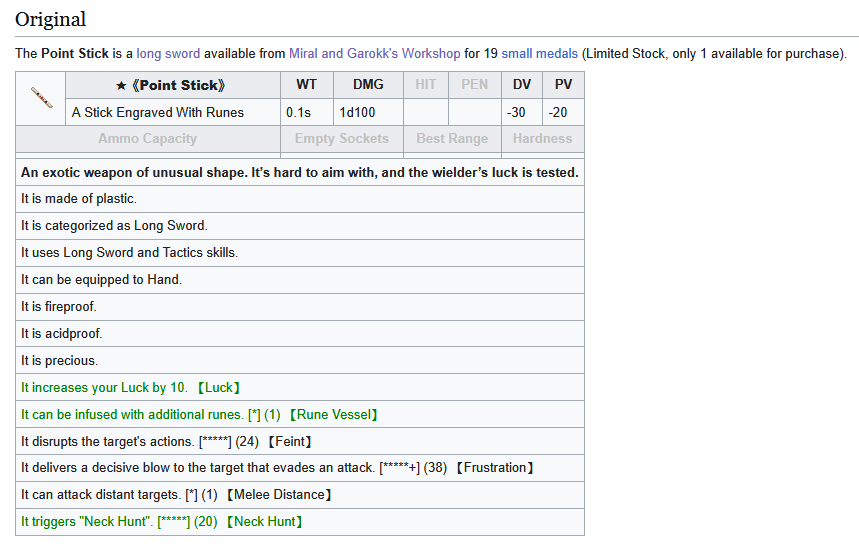Select the Frustration enchantment row
The image size is (859, 550).
[x=300, y=468]
